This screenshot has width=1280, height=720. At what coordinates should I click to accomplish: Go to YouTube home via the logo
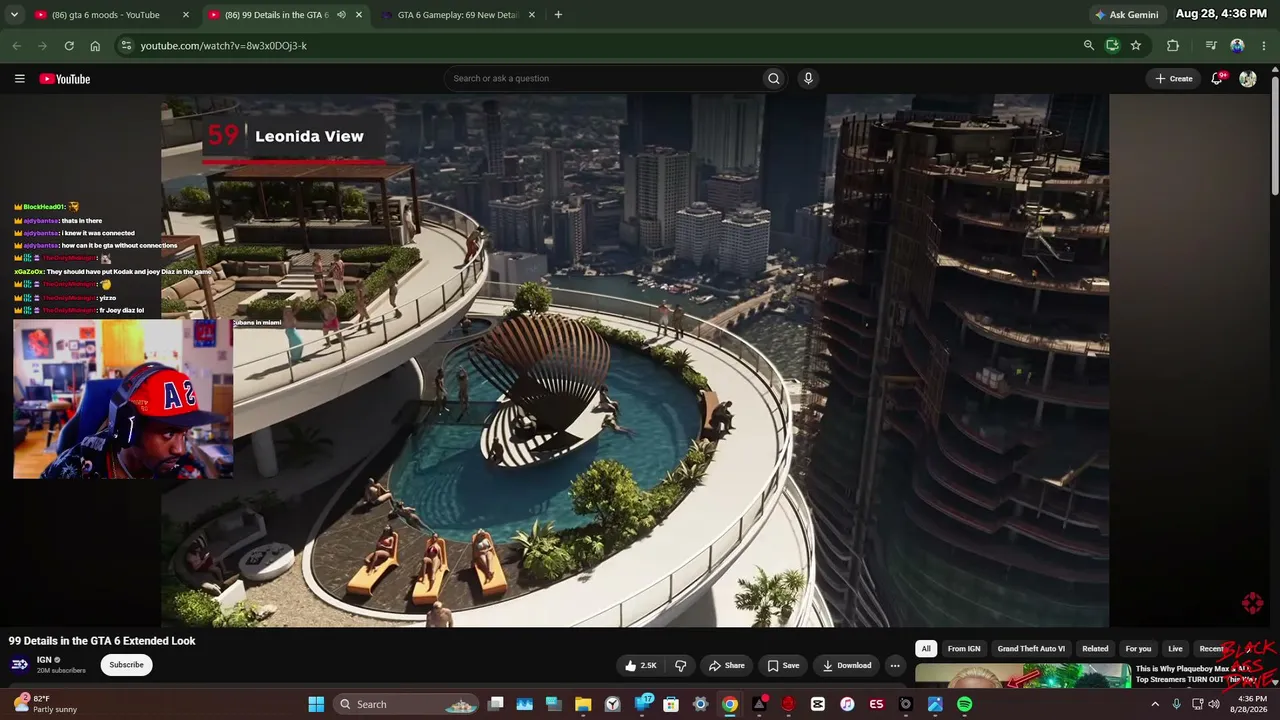(x=65, y=79)
